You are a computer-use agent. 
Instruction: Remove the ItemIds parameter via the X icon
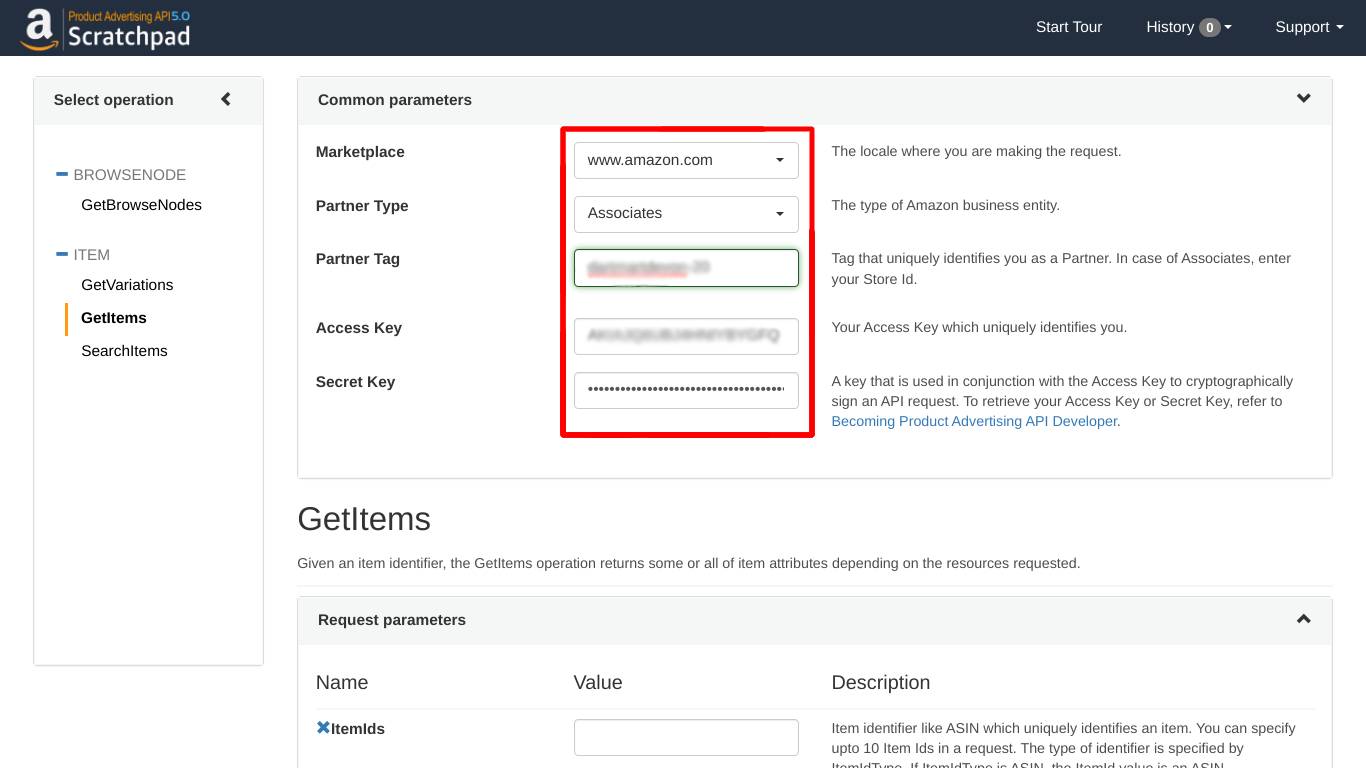(323, 727)
